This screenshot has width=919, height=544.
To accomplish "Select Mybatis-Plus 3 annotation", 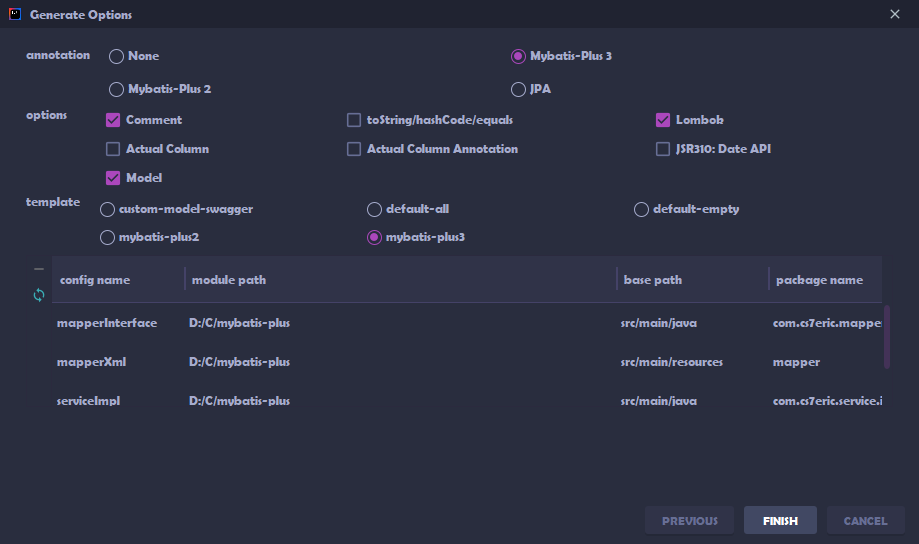I will 518,56.
